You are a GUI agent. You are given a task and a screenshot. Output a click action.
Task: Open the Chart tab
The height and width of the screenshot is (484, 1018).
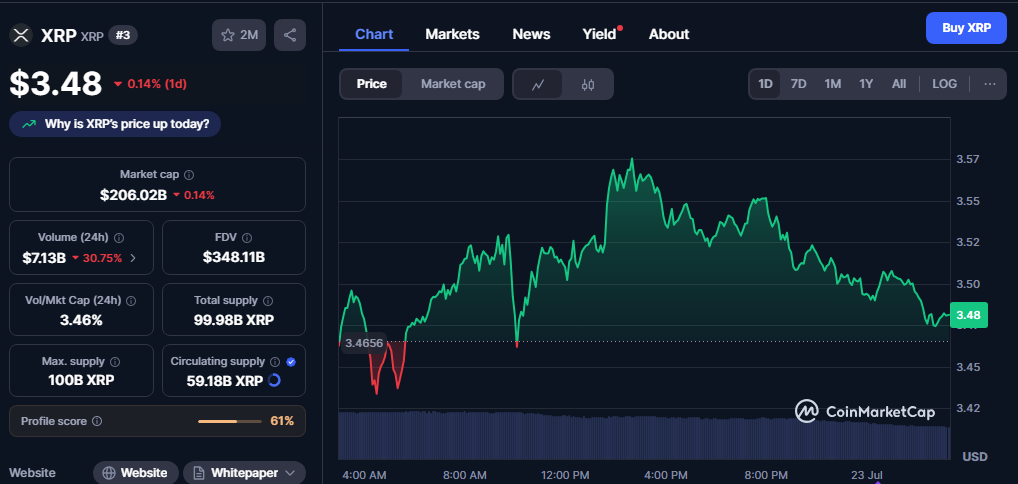(374, 34)
